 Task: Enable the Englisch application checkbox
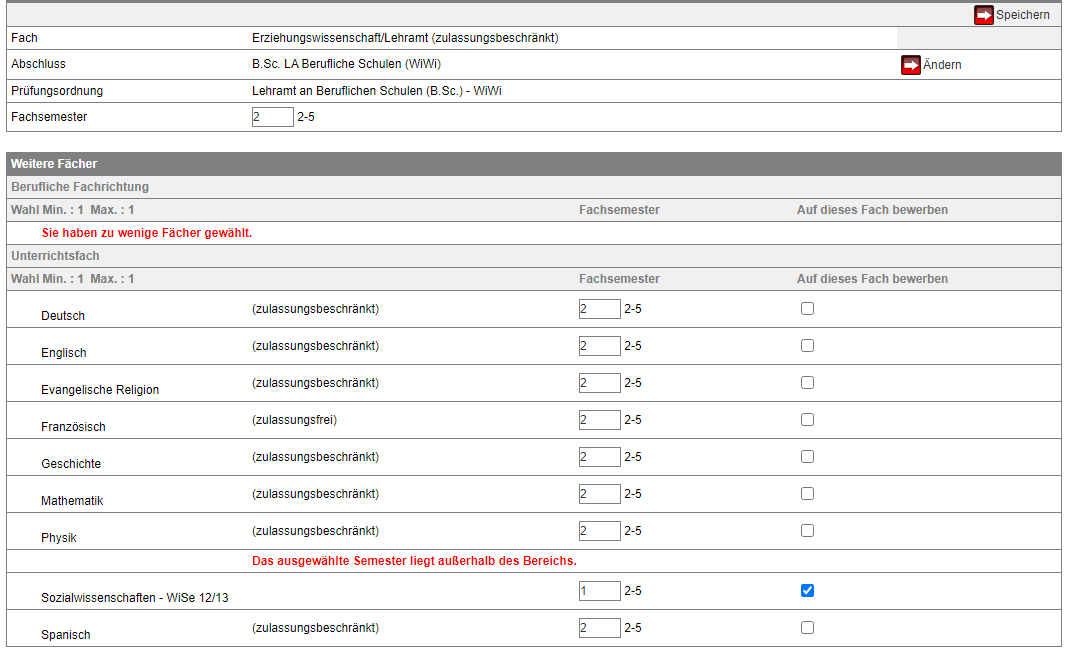pos(807,346)
